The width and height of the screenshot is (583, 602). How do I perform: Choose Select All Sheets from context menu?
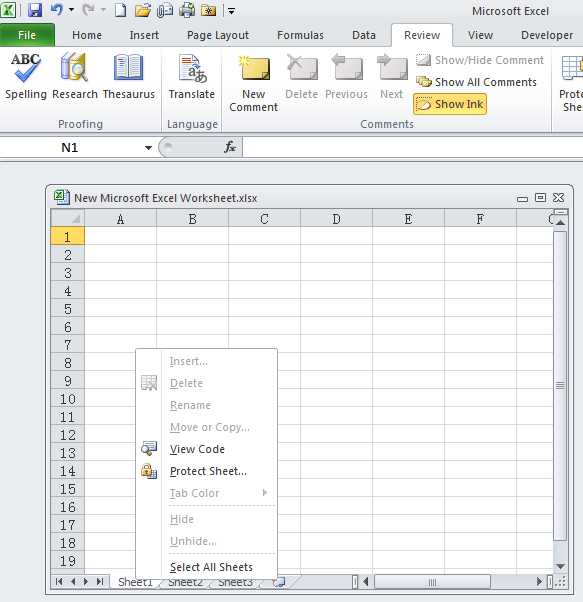tap(206, 567)
